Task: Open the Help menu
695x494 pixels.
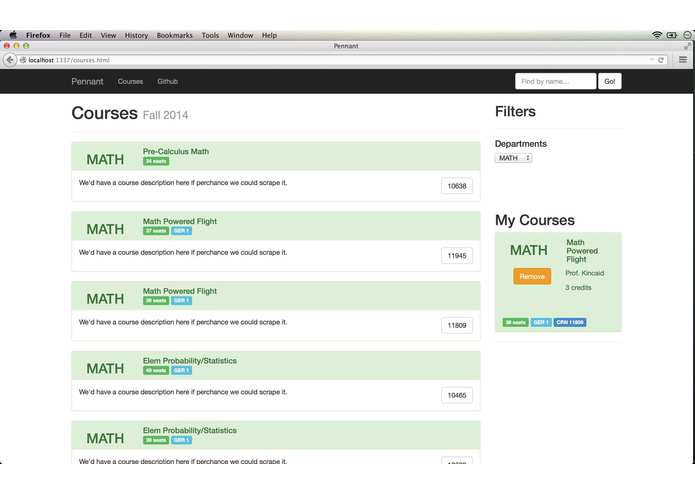Action: click(x=269, y=35)
